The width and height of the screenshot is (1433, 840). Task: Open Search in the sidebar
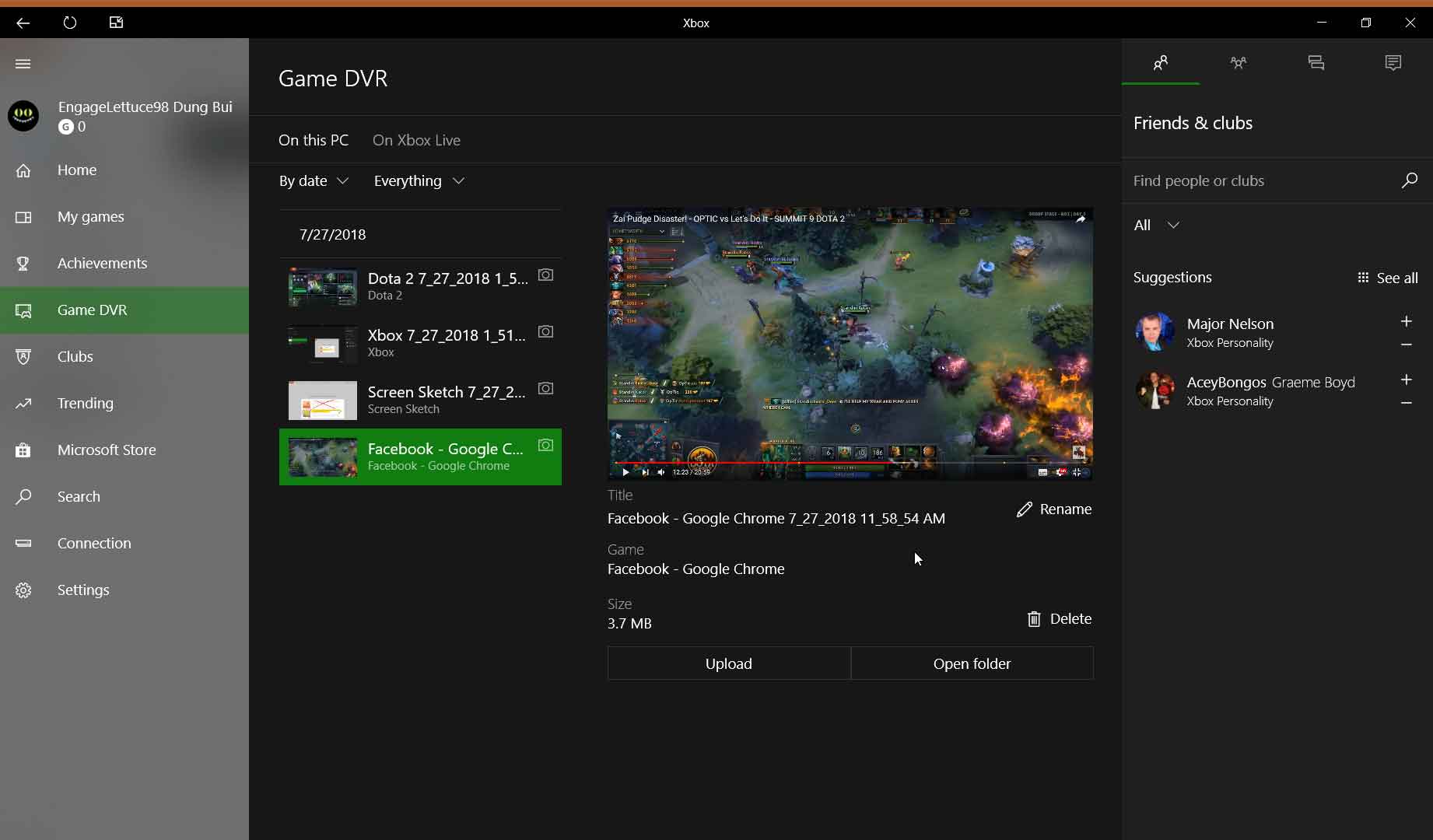coord(124,496)
